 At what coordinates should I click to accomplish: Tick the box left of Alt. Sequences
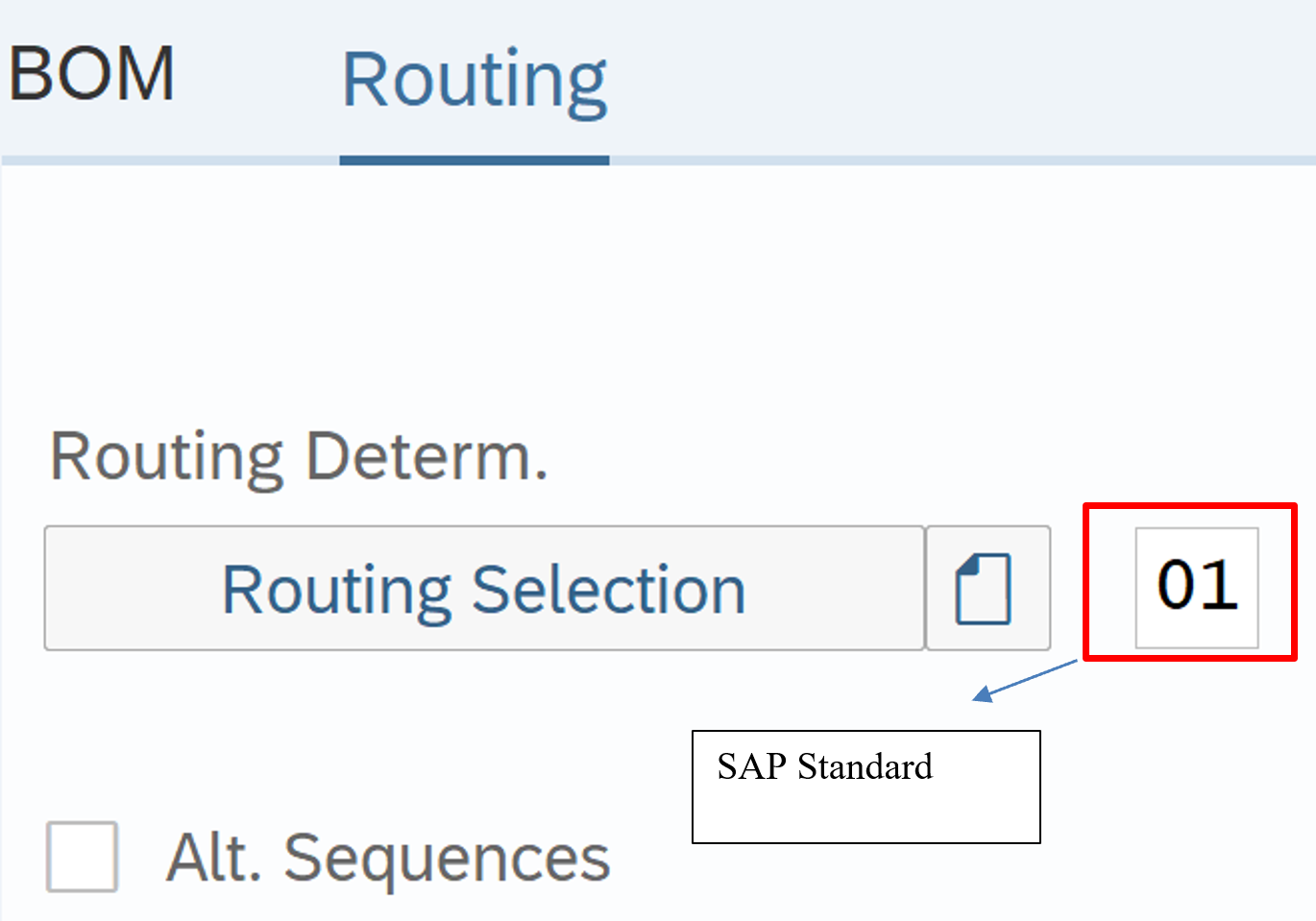(x=83, y=857)
